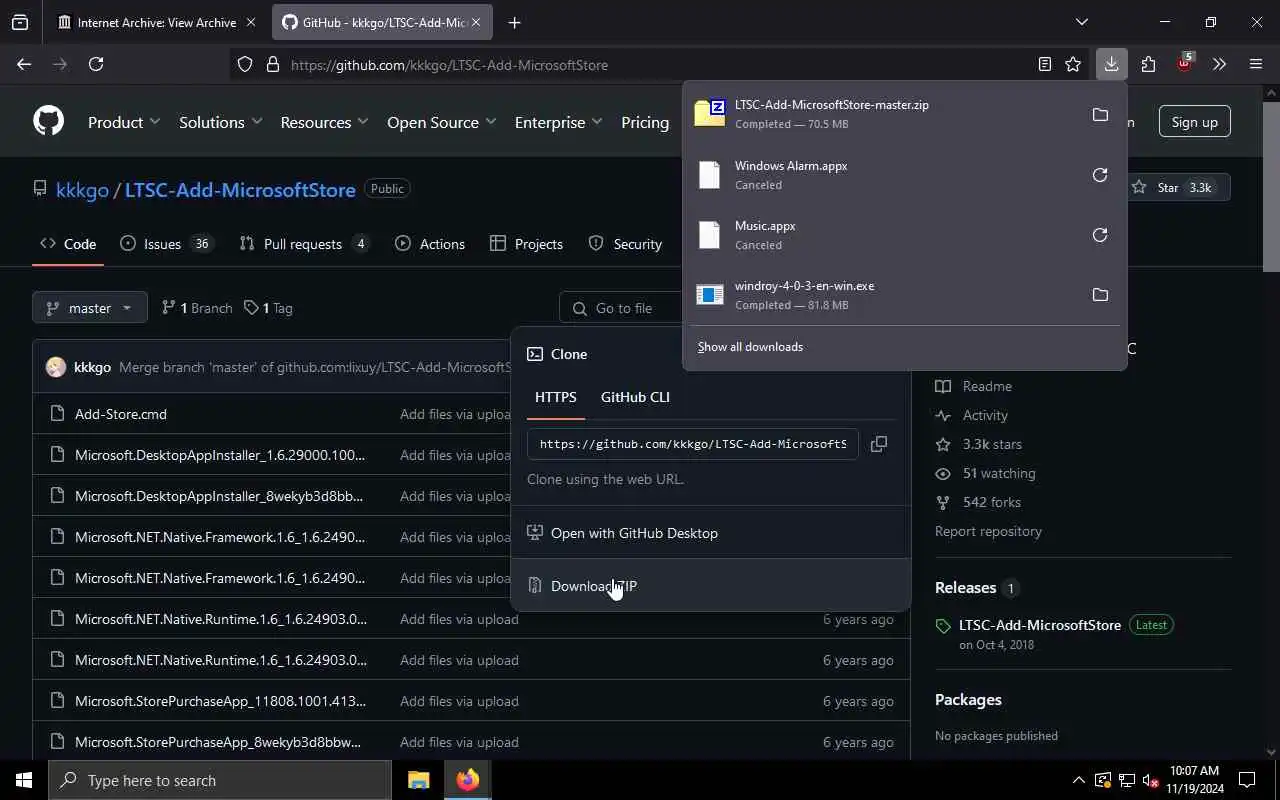The height and width of the screenshot is (800, 1280).
Task: Expand Resources navigation menu
Action: tap(324, 122)
